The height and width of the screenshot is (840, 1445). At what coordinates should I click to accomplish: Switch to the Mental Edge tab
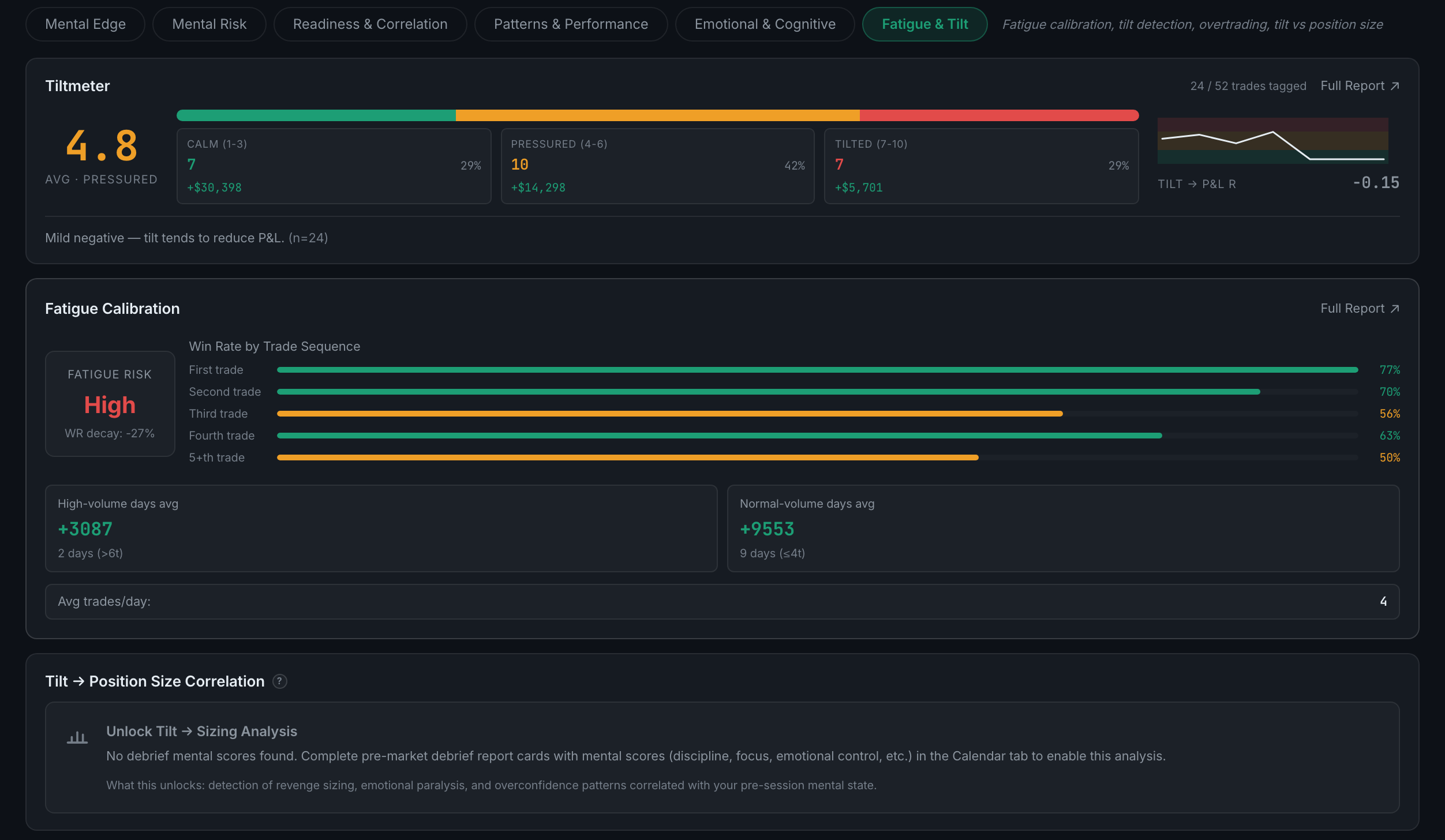pos(85,24)
